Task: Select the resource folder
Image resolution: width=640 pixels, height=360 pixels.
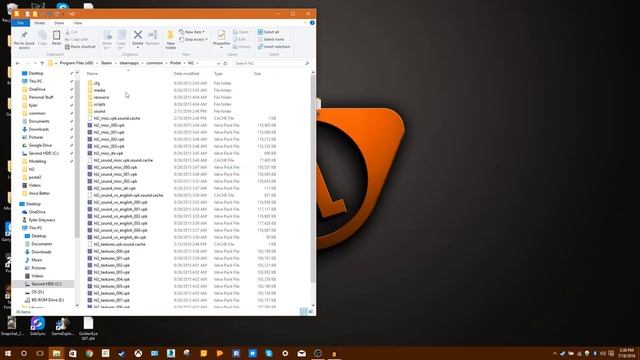Action: (x=101, y=97)
